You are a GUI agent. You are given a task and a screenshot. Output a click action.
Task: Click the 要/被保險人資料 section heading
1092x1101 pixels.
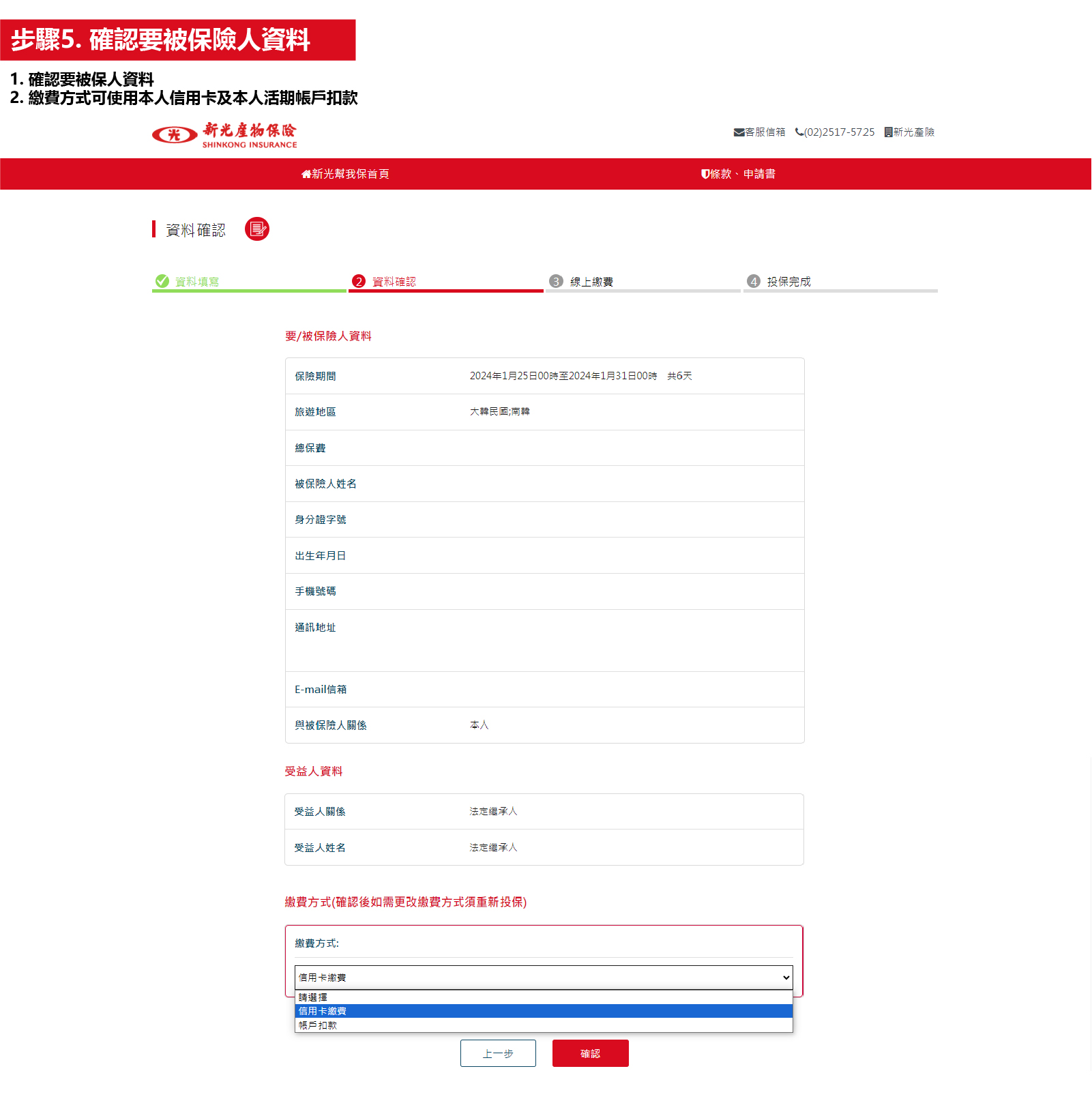pyautogui.click(x=328, y=336)
